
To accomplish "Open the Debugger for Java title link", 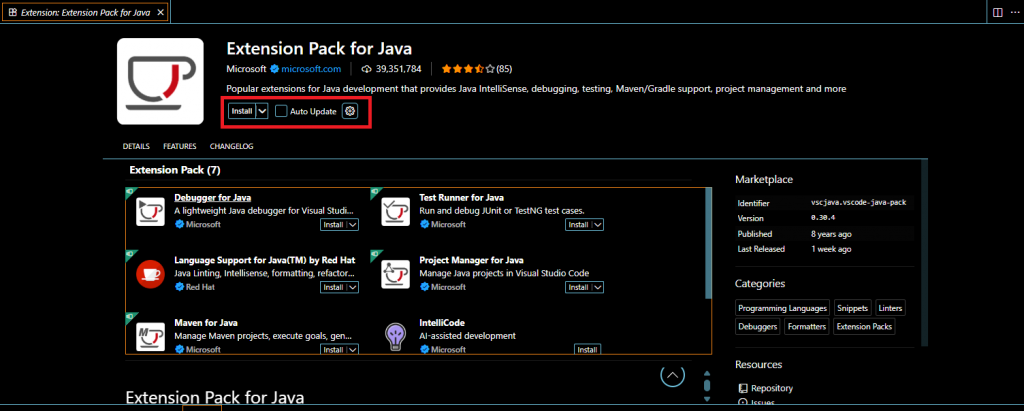I will pos(213,197).
